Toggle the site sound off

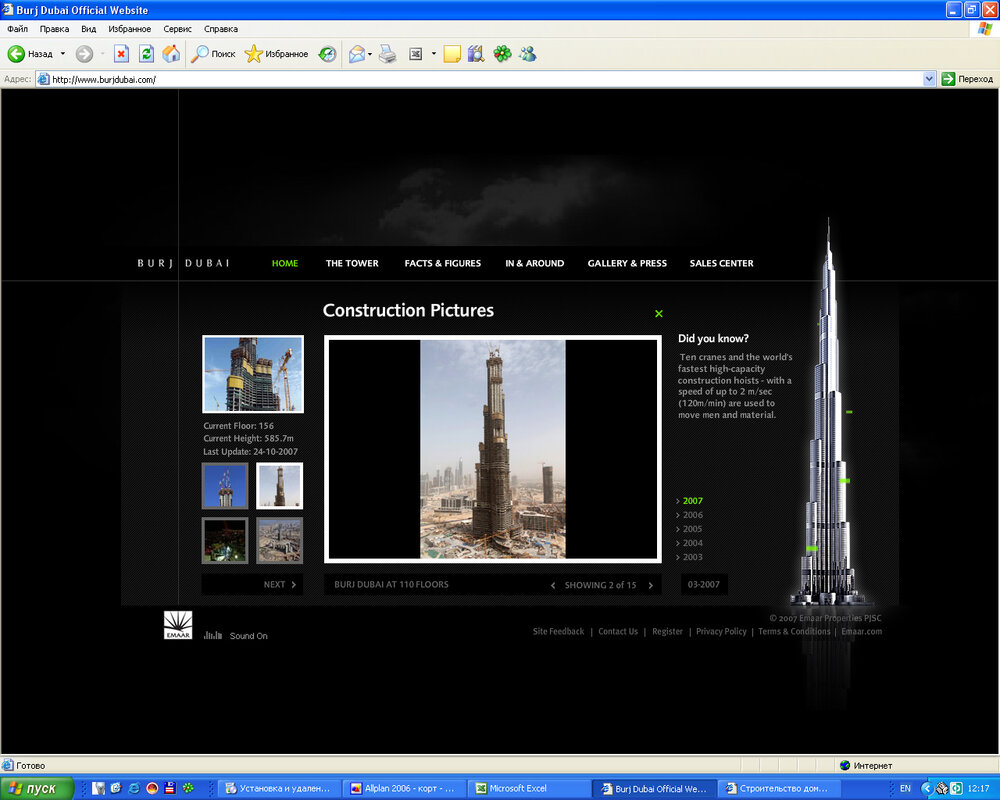pyautogui.click(x=247, y=636)
